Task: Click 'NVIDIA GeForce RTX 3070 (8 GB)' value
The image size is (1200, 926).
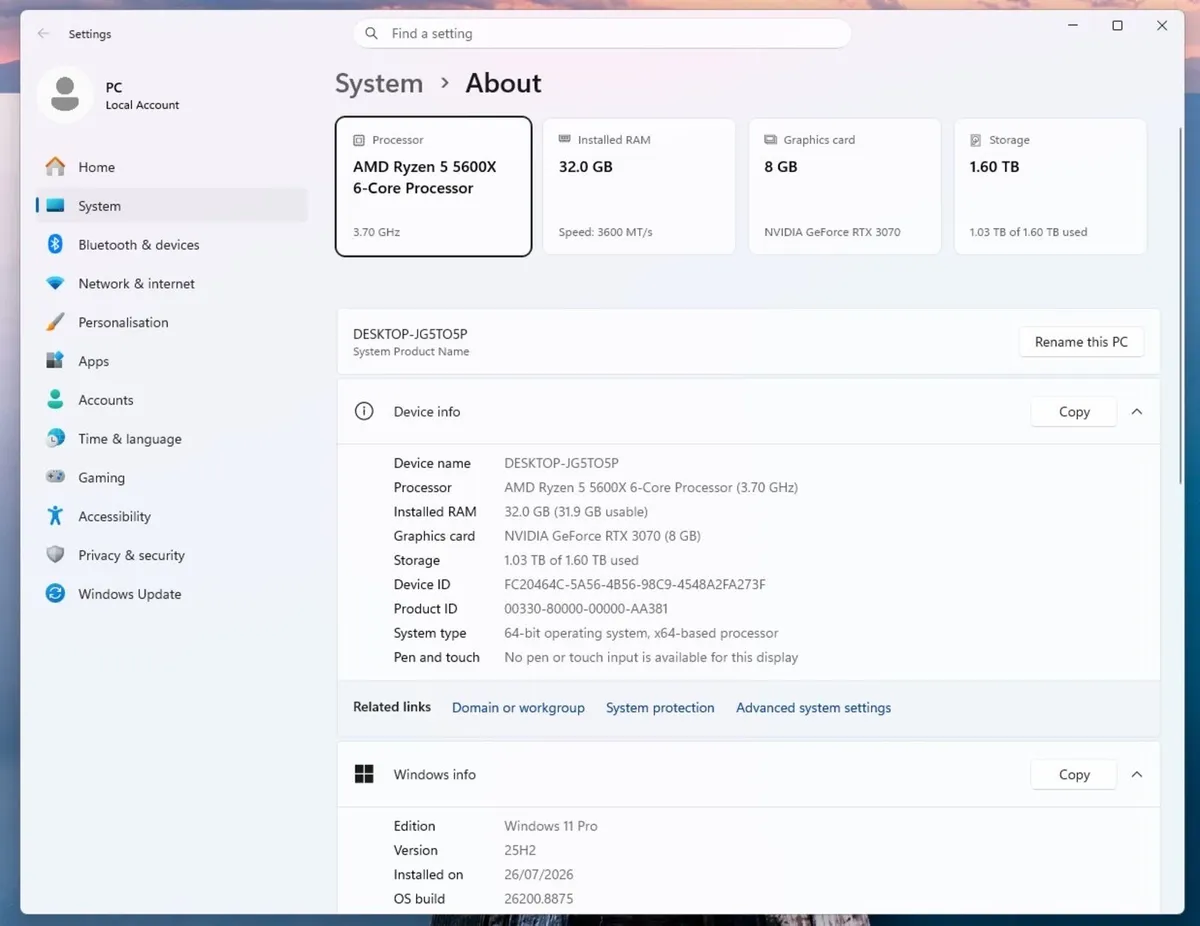Action: point(602,536)
